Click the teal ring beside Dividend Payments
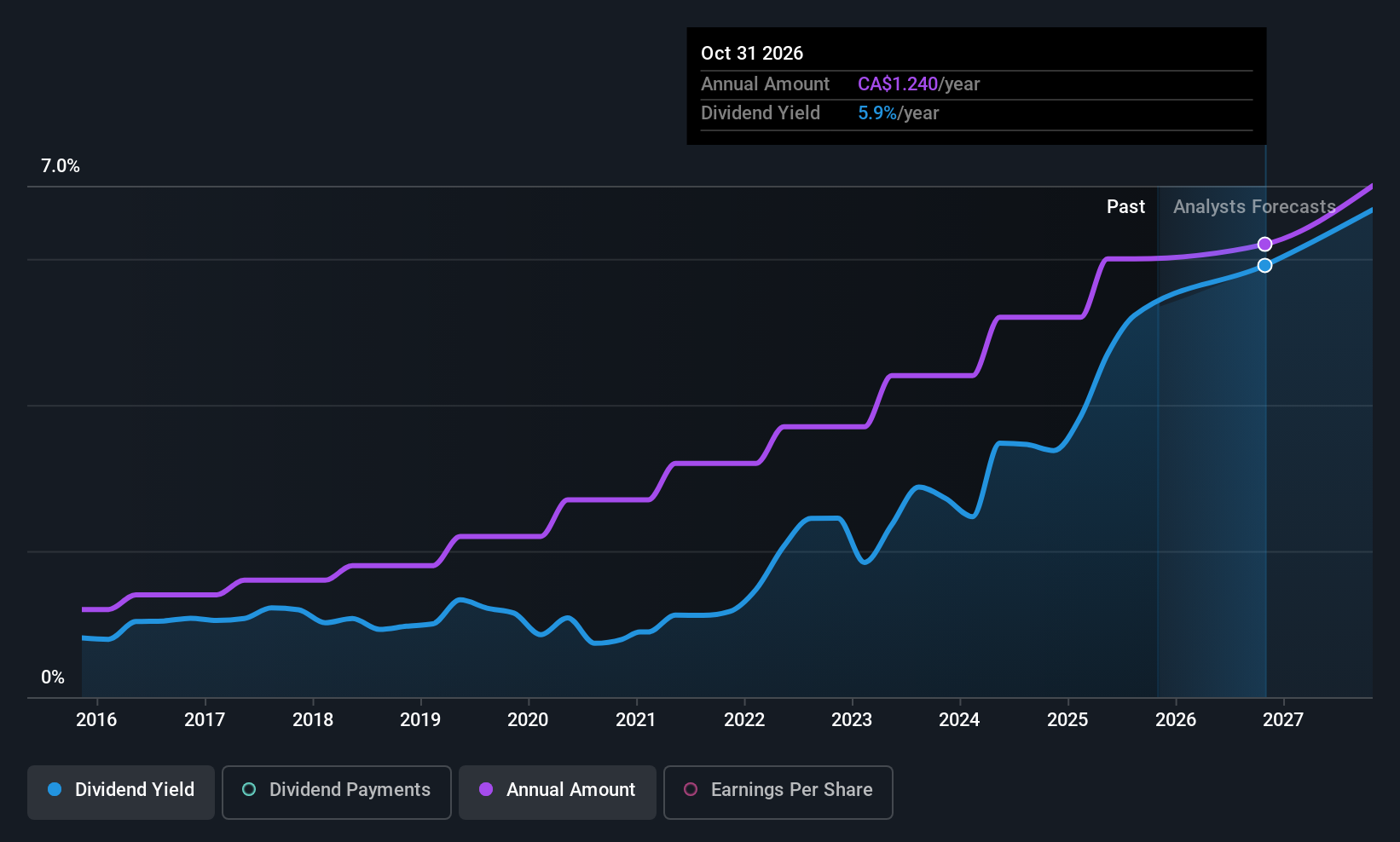 (249, 789)
